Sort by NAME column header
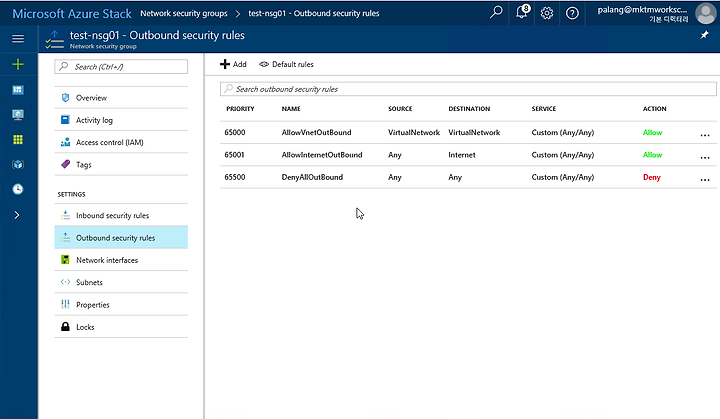 pos(291,109)
